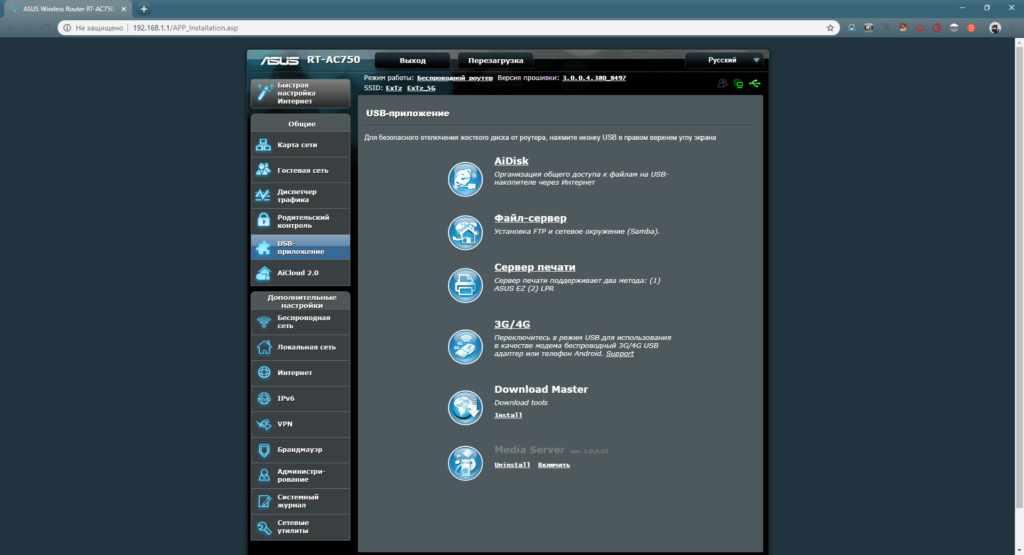1024x555 pixels.
Task: Enable Media Server via Включить link
Action: tap(553, 465)
